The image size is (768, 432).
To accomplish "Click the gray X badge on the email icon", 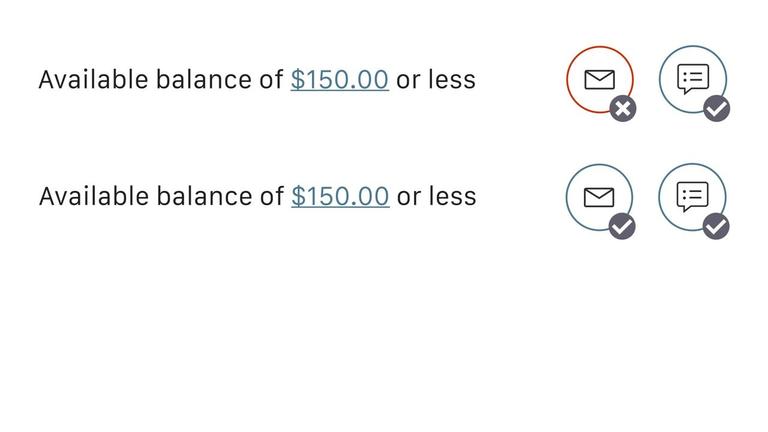I will point(623,109).
